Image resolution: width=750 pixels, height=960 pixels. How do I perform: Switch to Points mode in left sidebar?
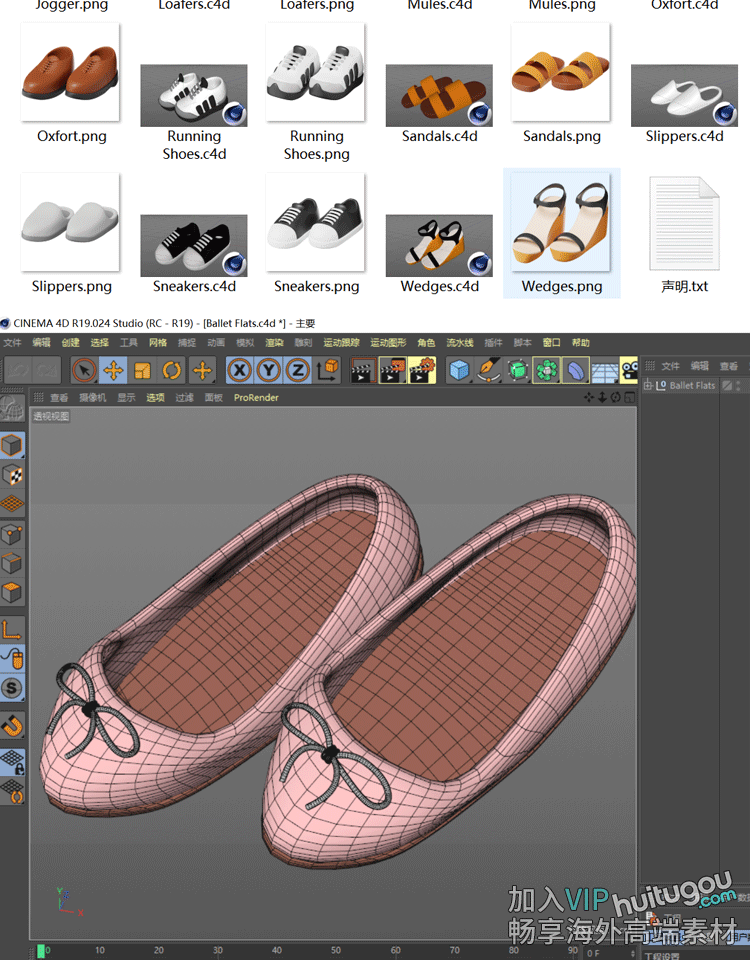coord(13,534)
